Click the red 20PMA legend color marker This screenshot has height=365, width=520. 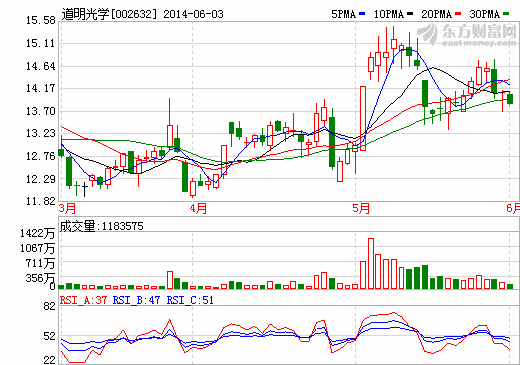[458, 14]
